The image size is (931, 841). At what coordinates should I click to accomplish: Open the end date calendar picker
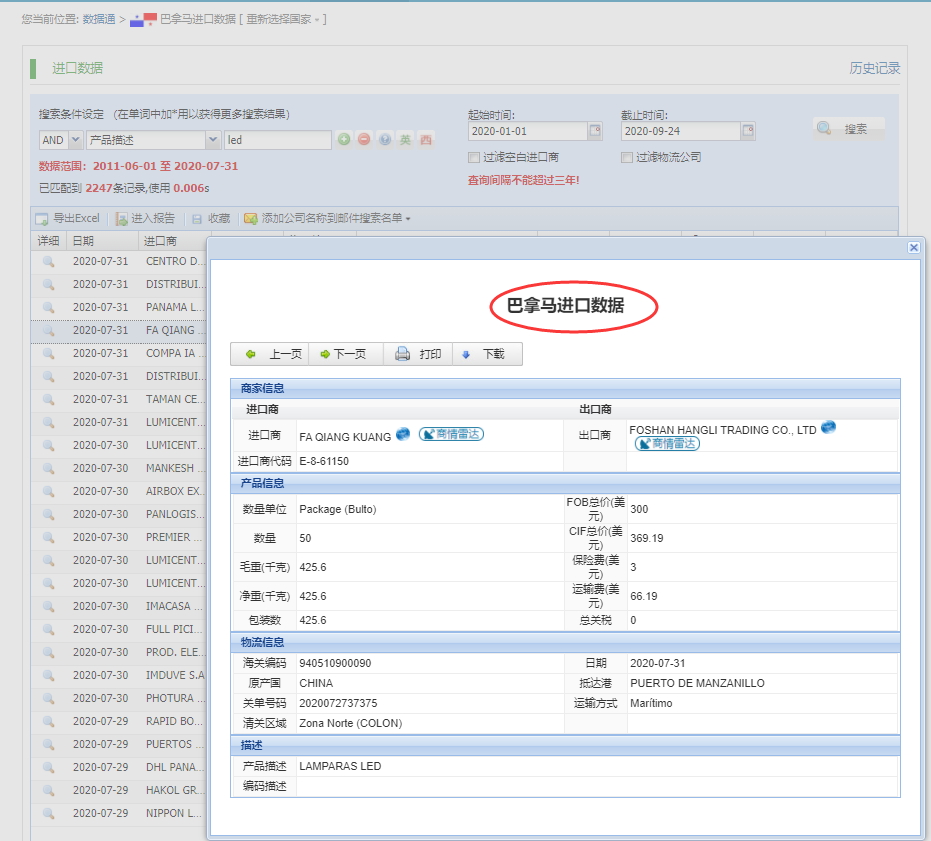click(748, 131)
